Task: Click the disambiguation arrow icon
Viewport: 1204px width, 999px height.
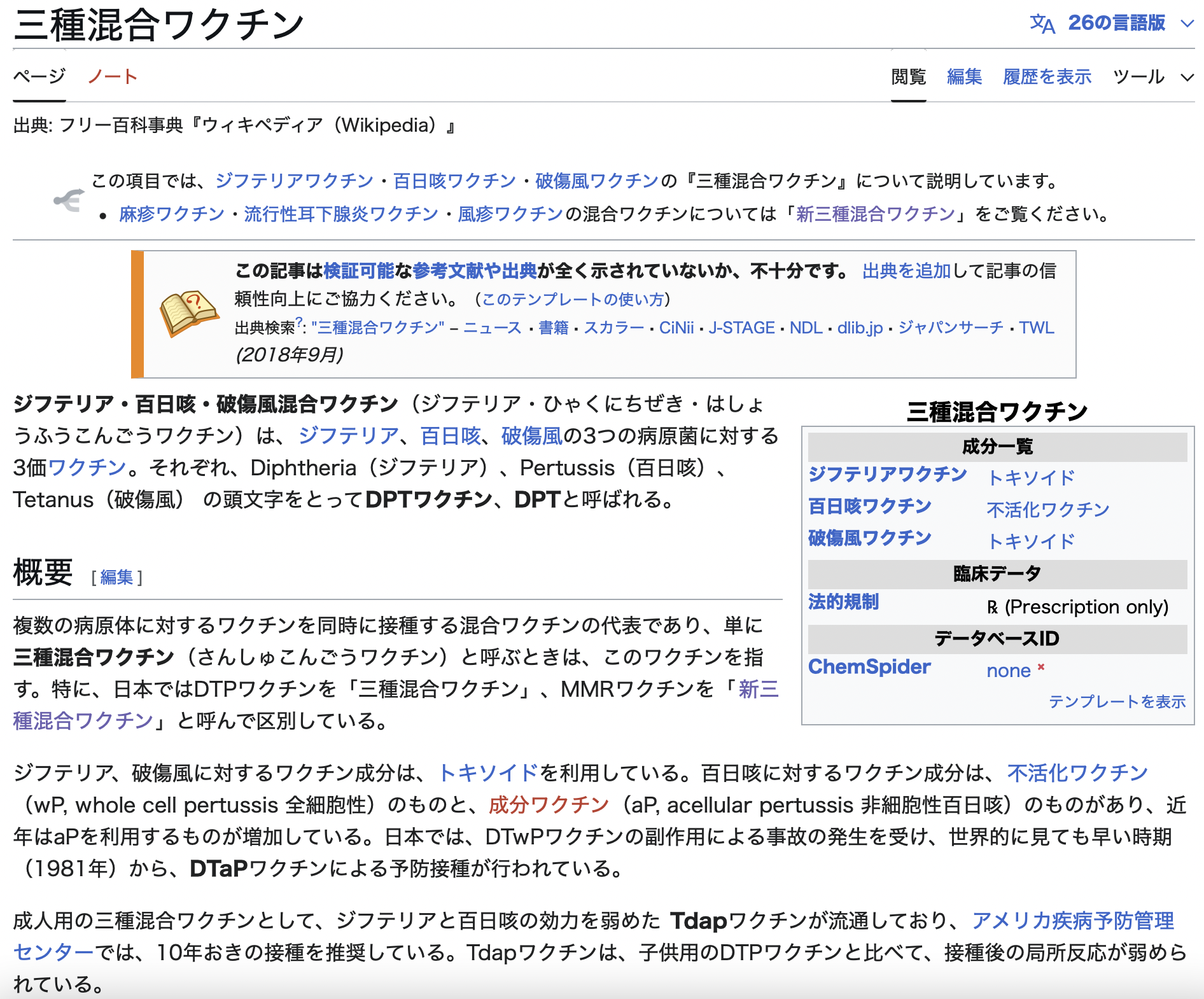Action: pos(69,200)
